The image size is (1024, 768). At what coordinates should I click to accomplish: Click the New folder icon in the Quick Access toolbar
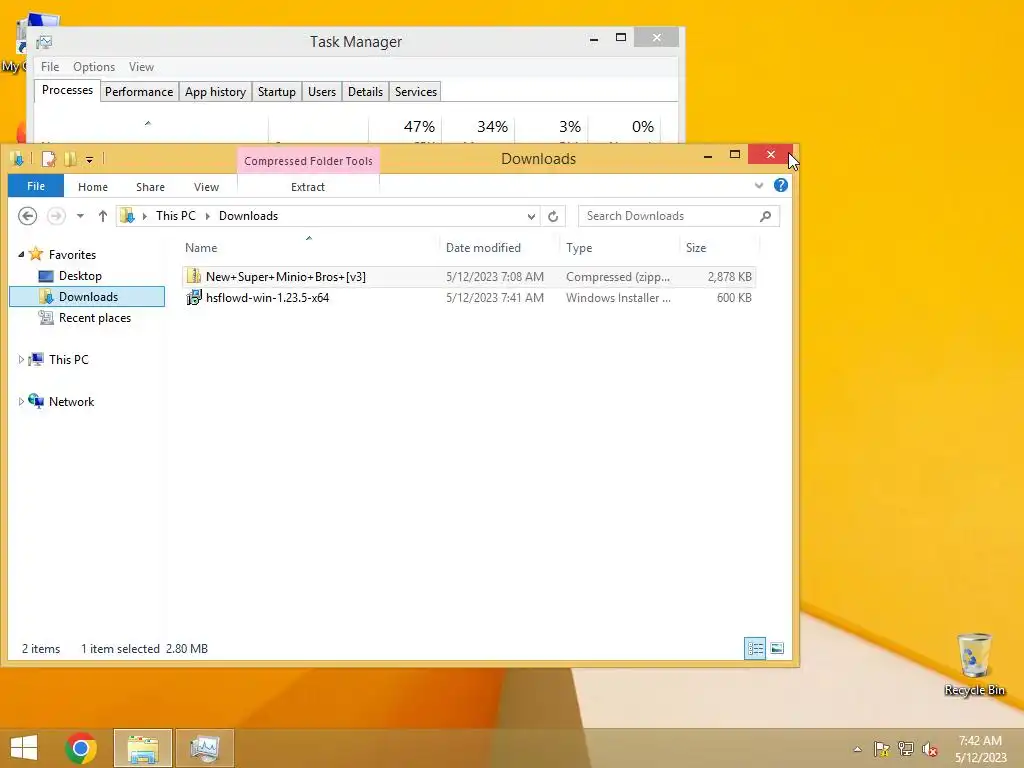point(69,159)
